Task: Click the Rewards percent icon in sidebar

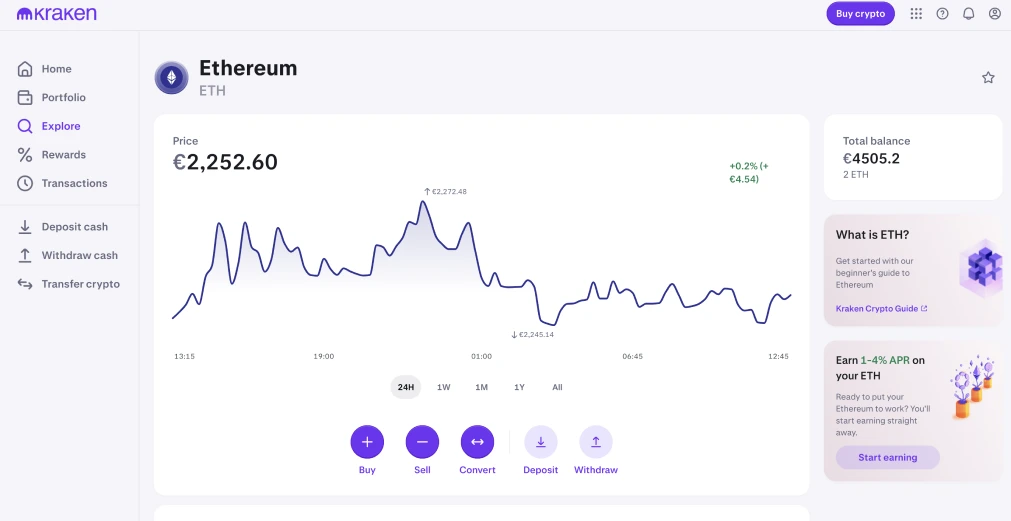Action: click(25, 155)
